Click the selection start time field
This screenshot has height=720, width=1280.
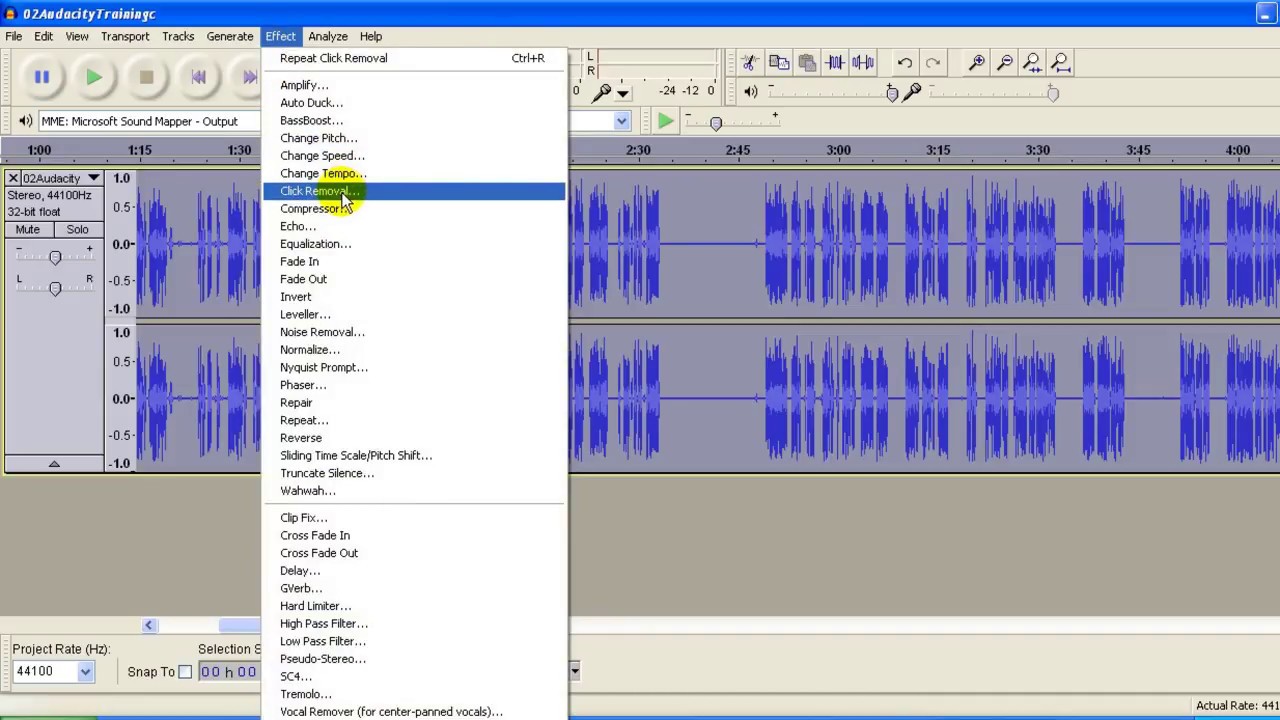point(229,672)
